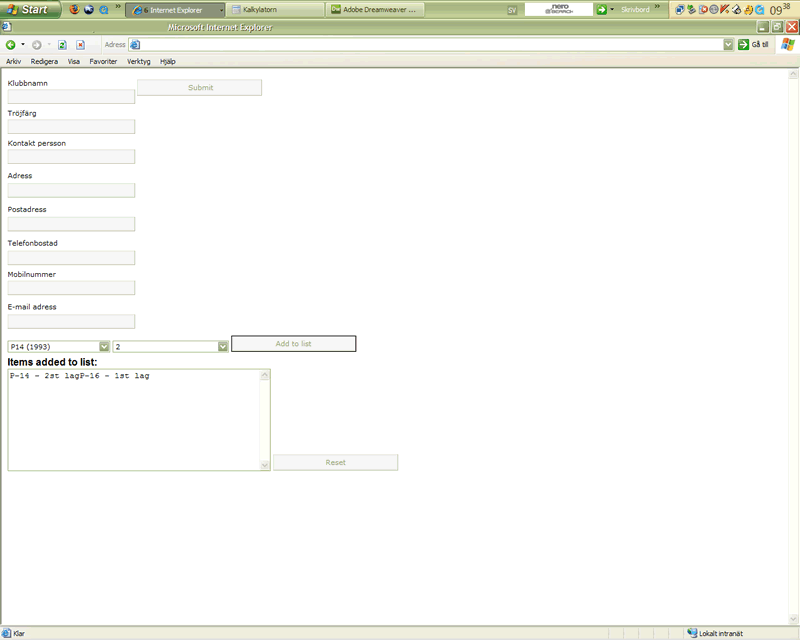Click the Nero search input box
This screenshot has height=640, width=800.
(559, 9)
